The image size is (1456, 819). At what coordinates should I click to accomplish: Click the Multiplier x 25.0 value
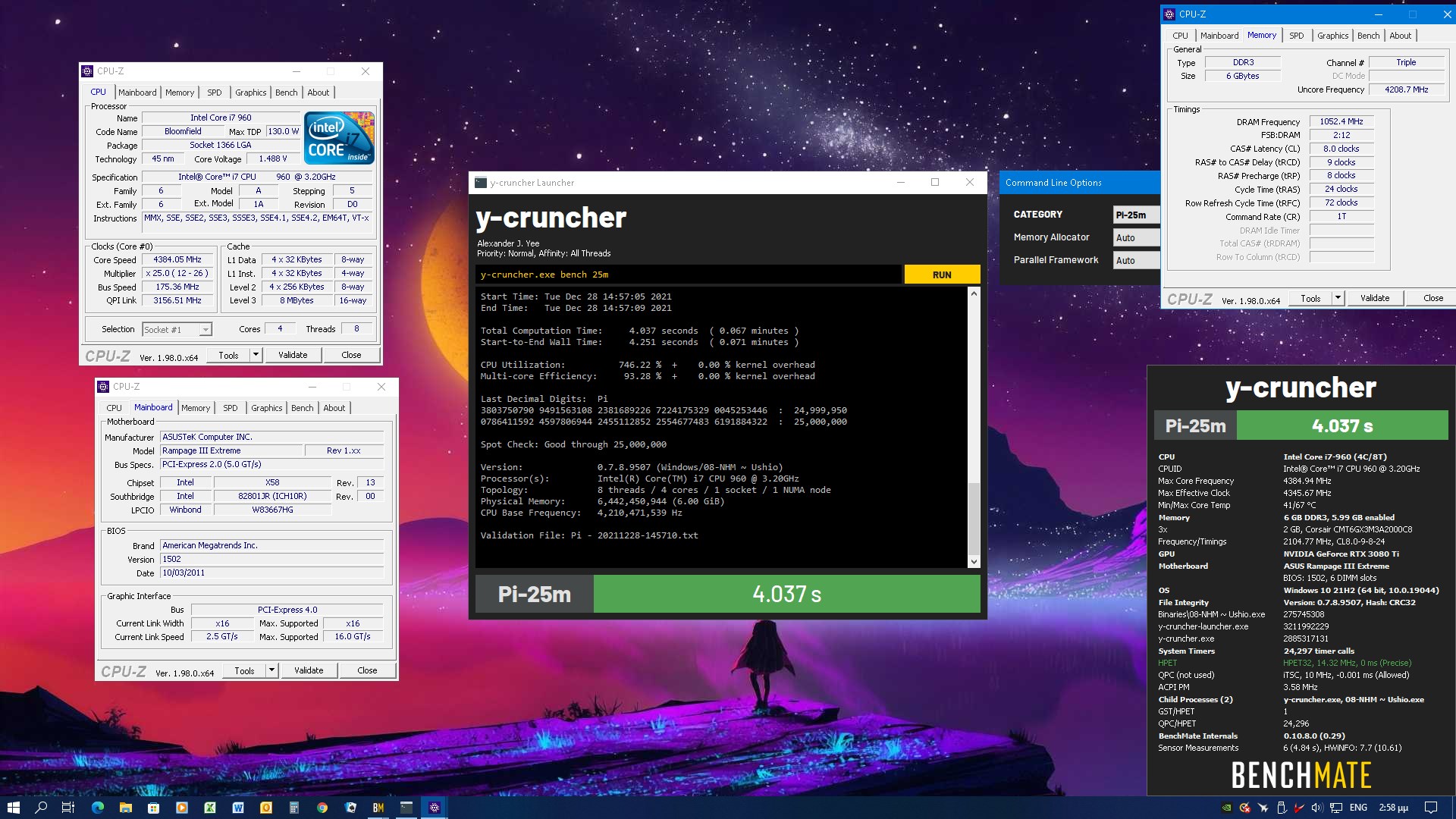(177, 273)
